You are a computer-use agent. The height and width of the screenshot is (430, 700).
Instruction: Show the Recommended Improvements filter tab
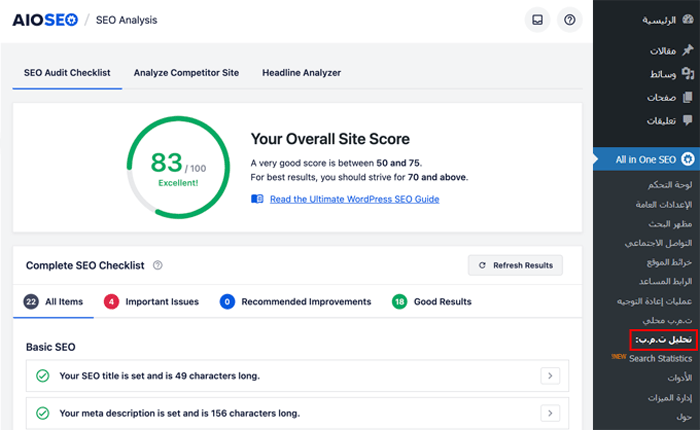(x=296, y=302)
